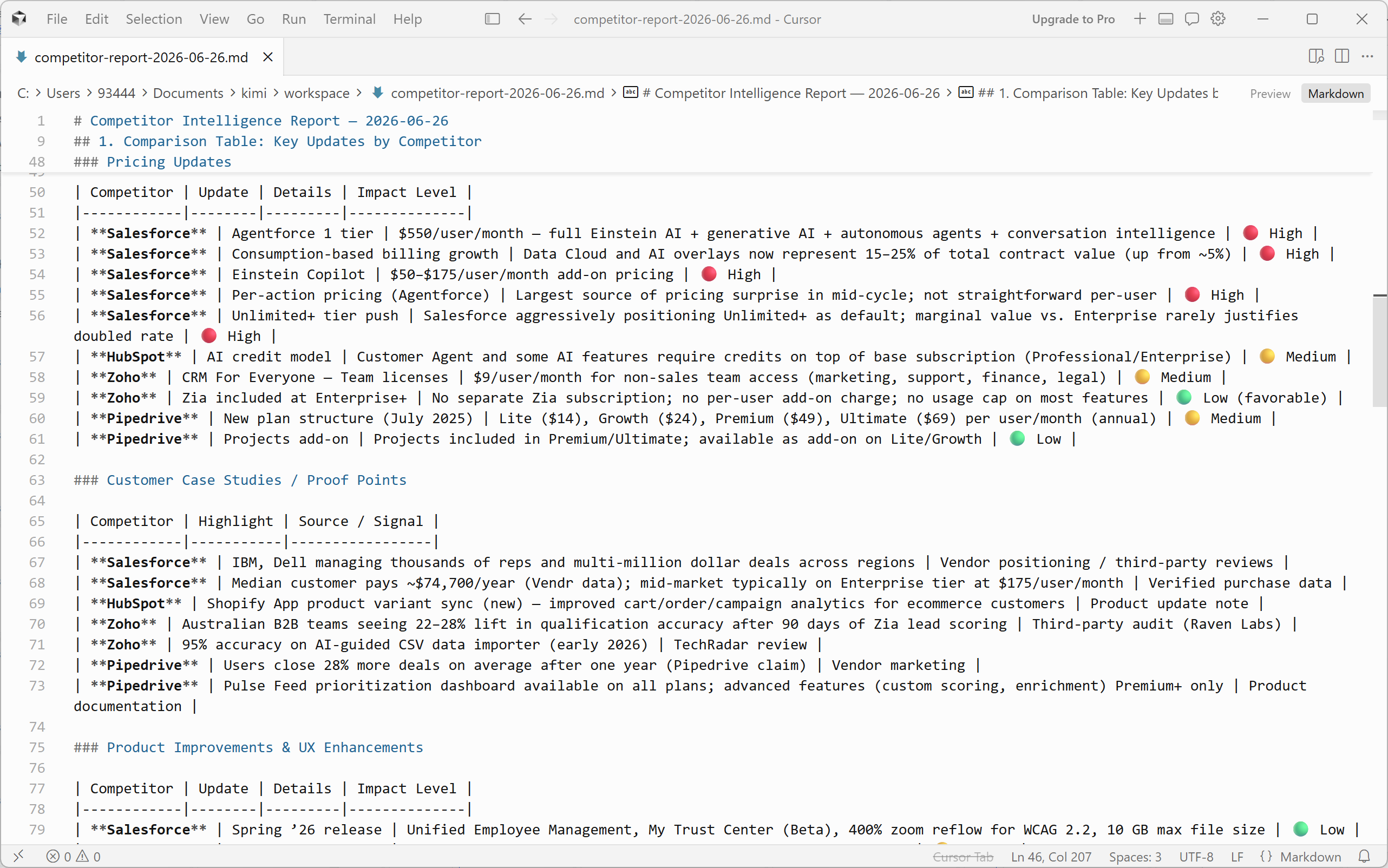The height and width of the screenshot is (868, 1388).
Task: Expand the workspace breadcrumb segment
Action: point(317,93)
